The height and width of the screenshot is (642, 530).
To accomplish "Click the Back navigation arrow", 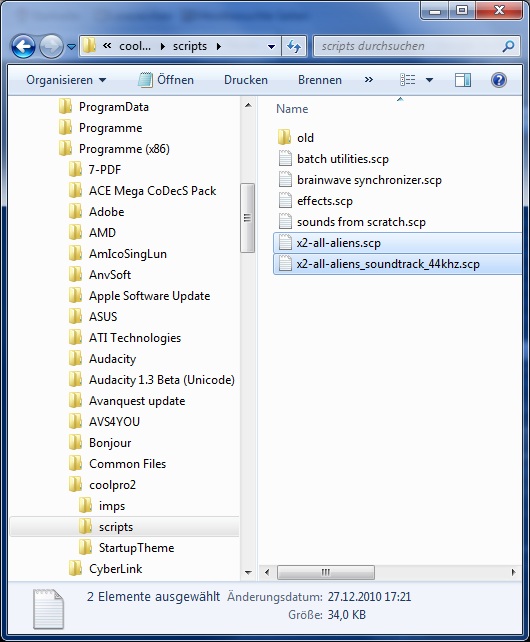I will click(23, 46).
